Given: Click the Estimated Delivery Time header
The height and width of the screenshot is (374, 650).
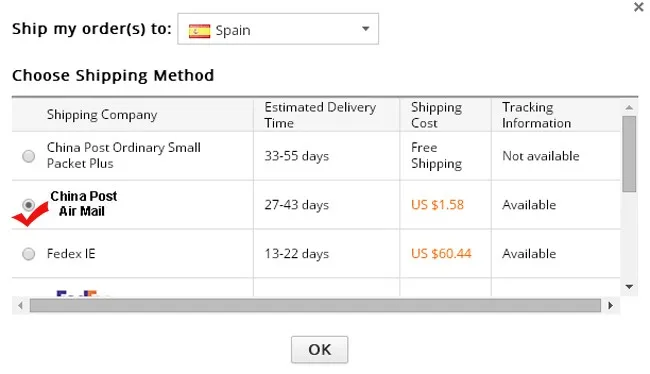Looking at the screenshot, I should (320, 115).
